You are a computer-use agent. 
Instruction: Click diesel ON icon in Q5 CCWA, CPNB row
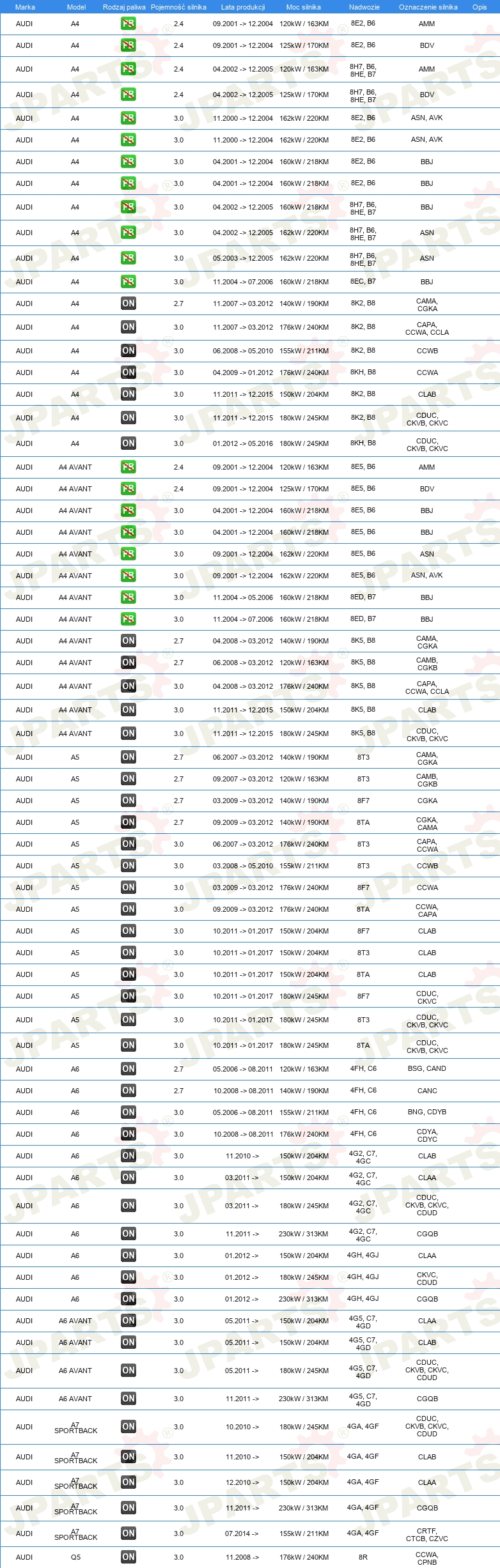pos(129,1557)
